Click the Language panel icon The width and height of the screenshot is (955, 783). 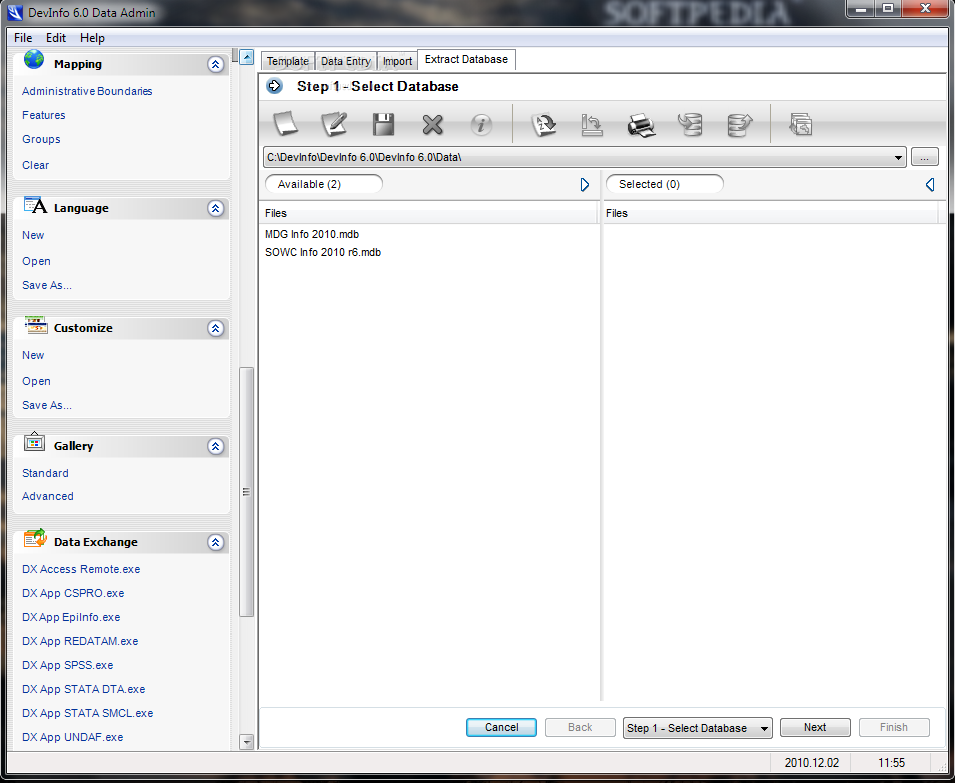pyautogui.click(x=35, y=205)
